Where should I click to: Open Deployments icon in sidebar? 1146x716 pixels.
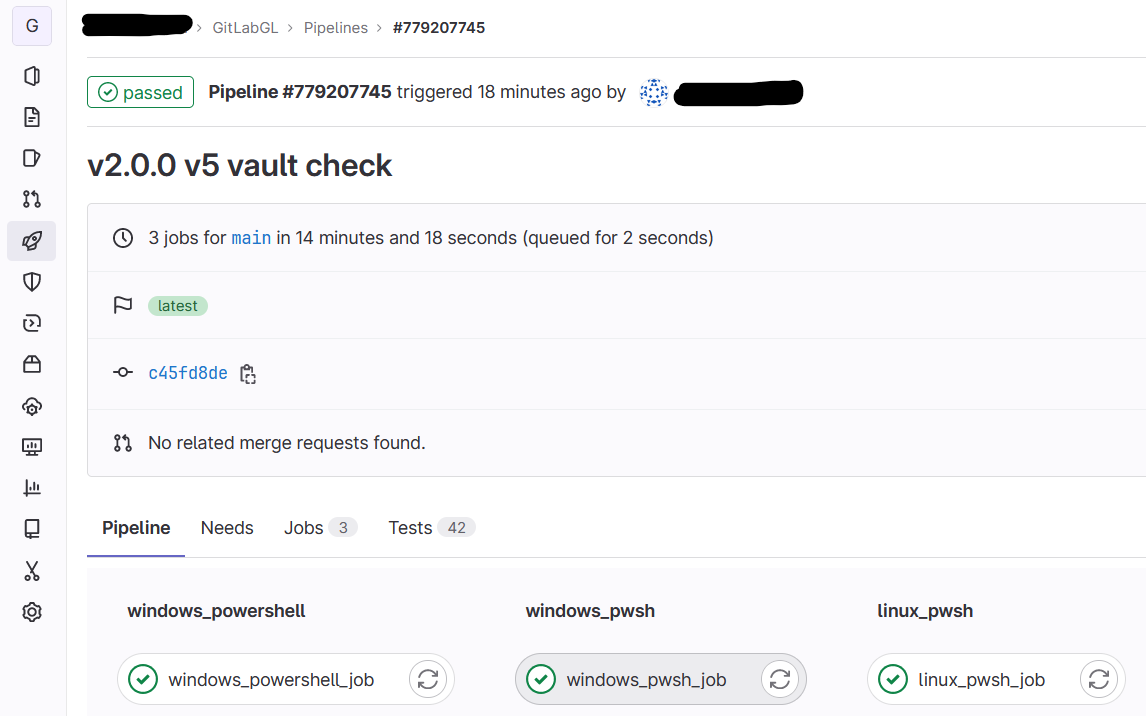pos(31,323)
